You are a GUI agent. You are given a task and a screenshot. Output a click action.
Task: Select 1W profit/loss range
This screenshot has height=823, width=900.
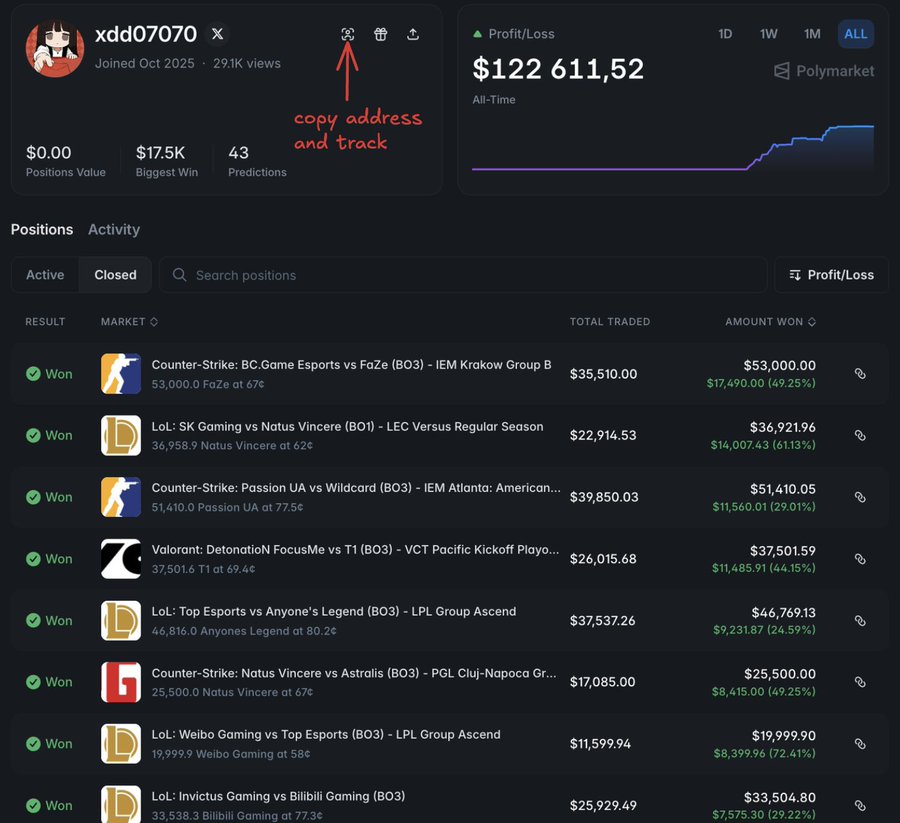pyautogui.click(x=769, y=34)
